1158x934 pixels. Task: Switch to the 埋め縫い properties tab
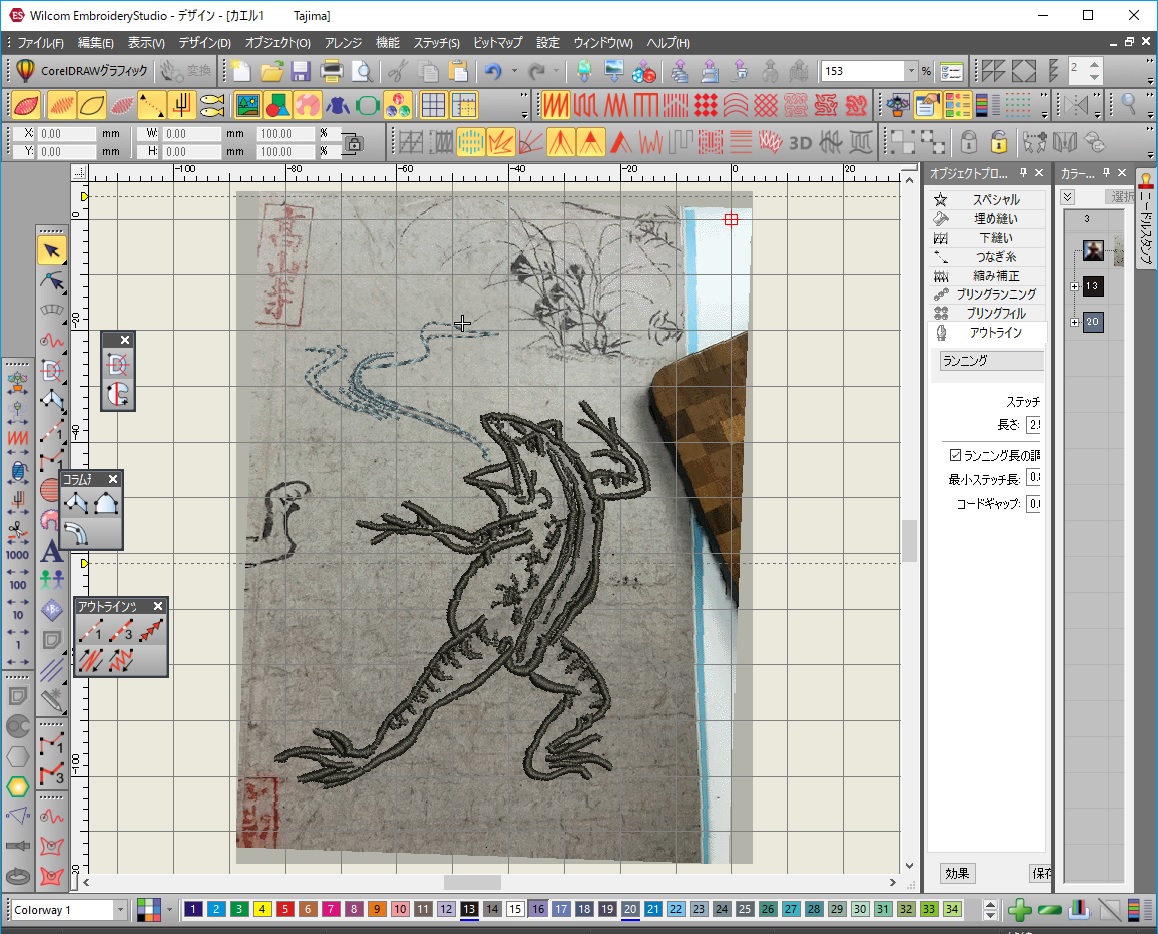coord(988,219)
